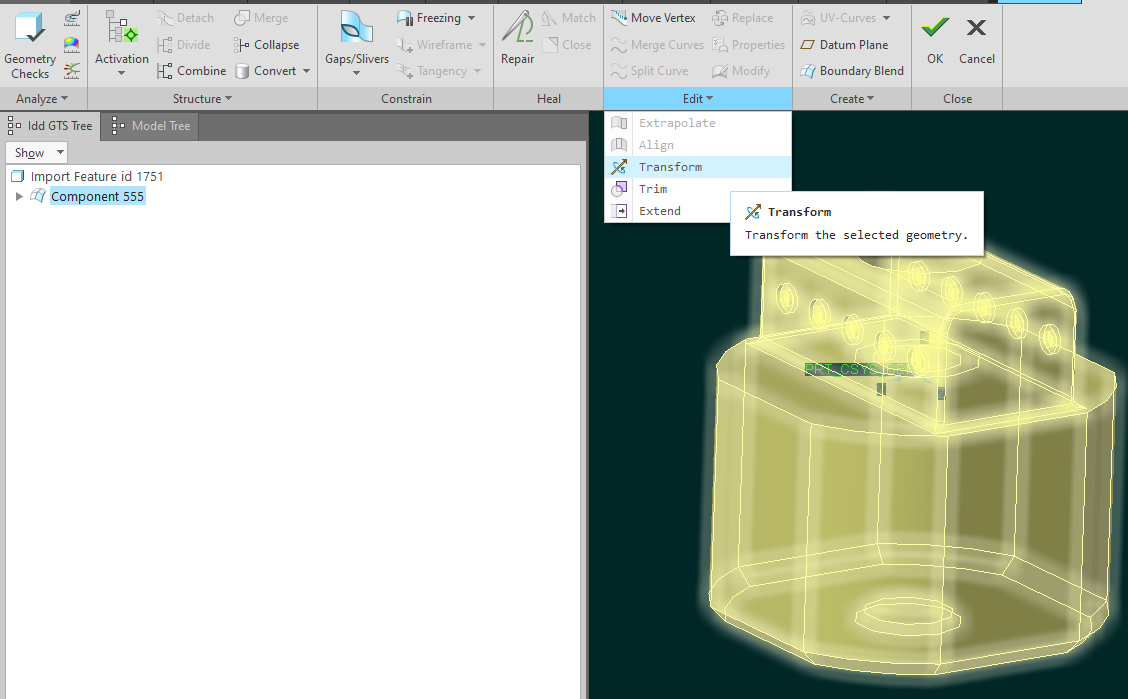Select the Combine tool
1128x699 pixels.
pos(192,70)
